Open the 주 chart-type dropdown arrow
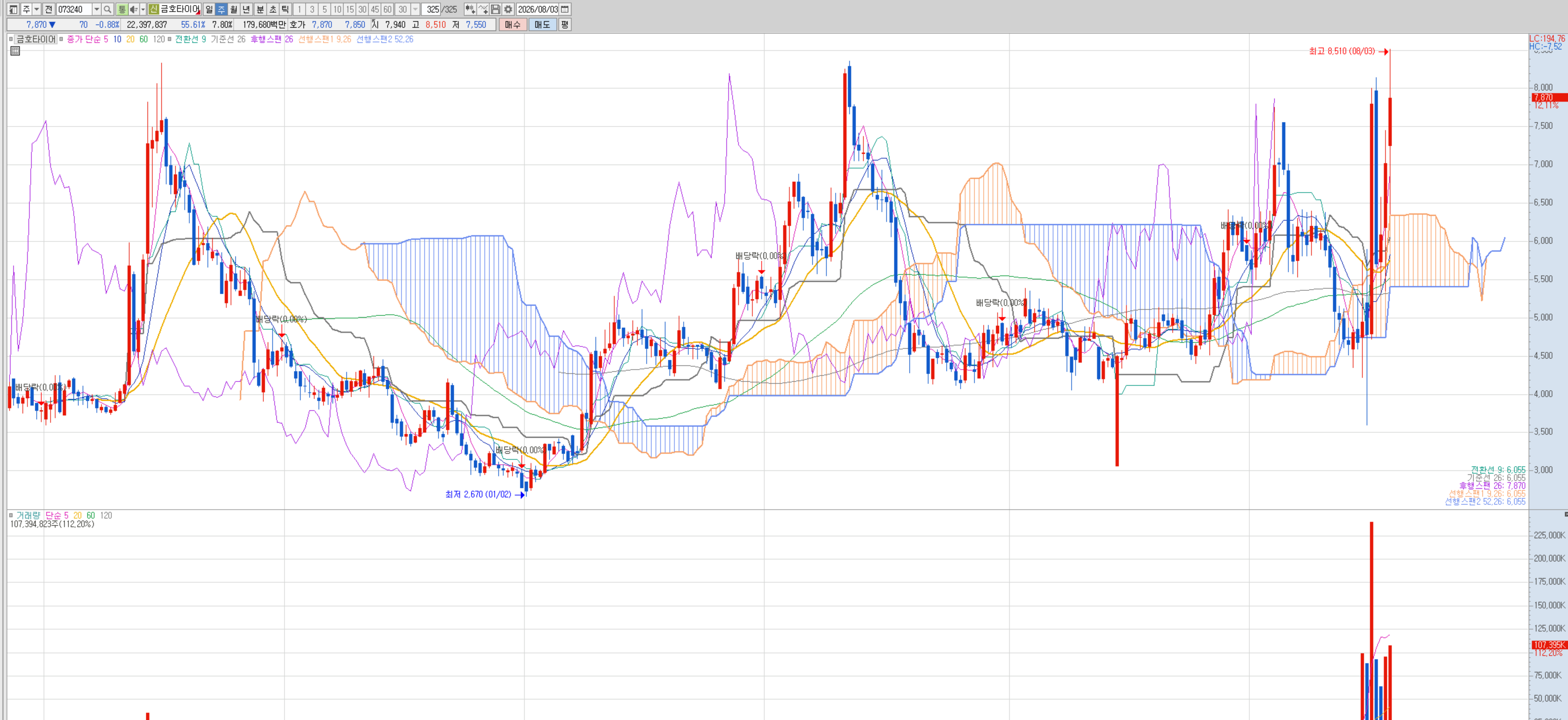This screenshot has width=1568, height=720. pyautogui.click(x=37, y=9)
